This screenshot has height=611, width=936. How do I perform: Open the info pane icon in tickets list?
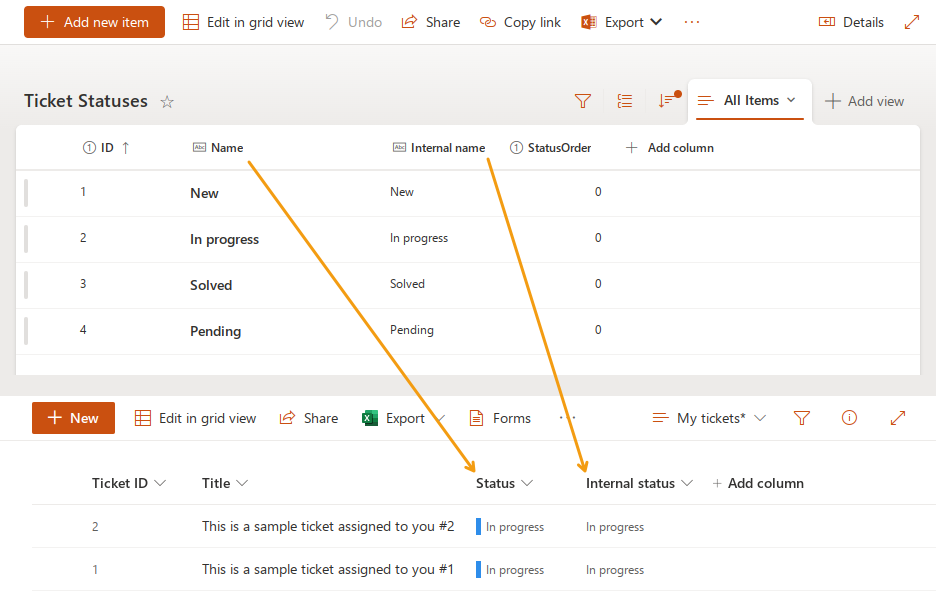[849, 418]
